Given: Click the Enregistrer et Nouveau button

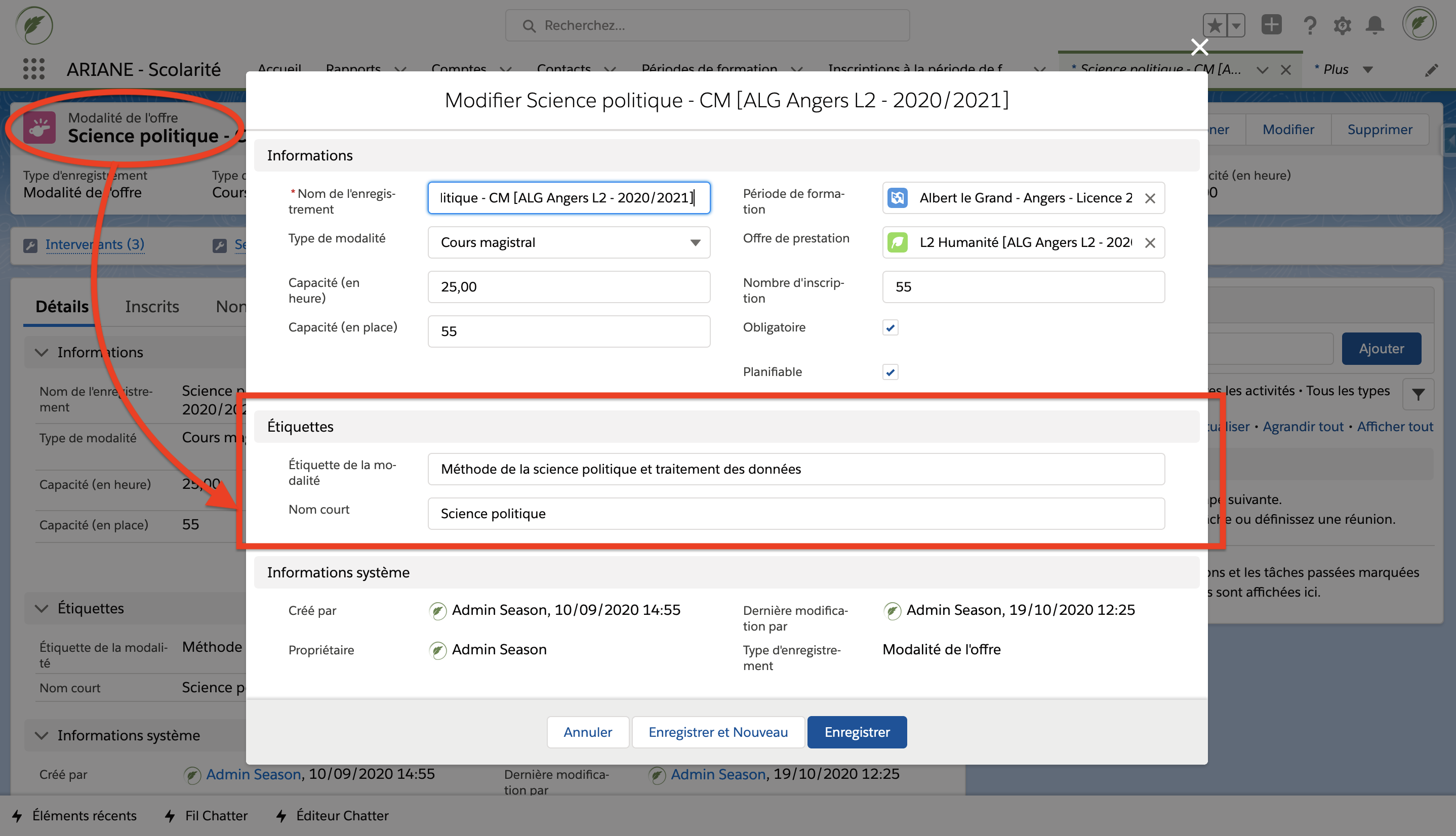Looking at the screenshot, I should pyautogui.click(x=717, y=732).
